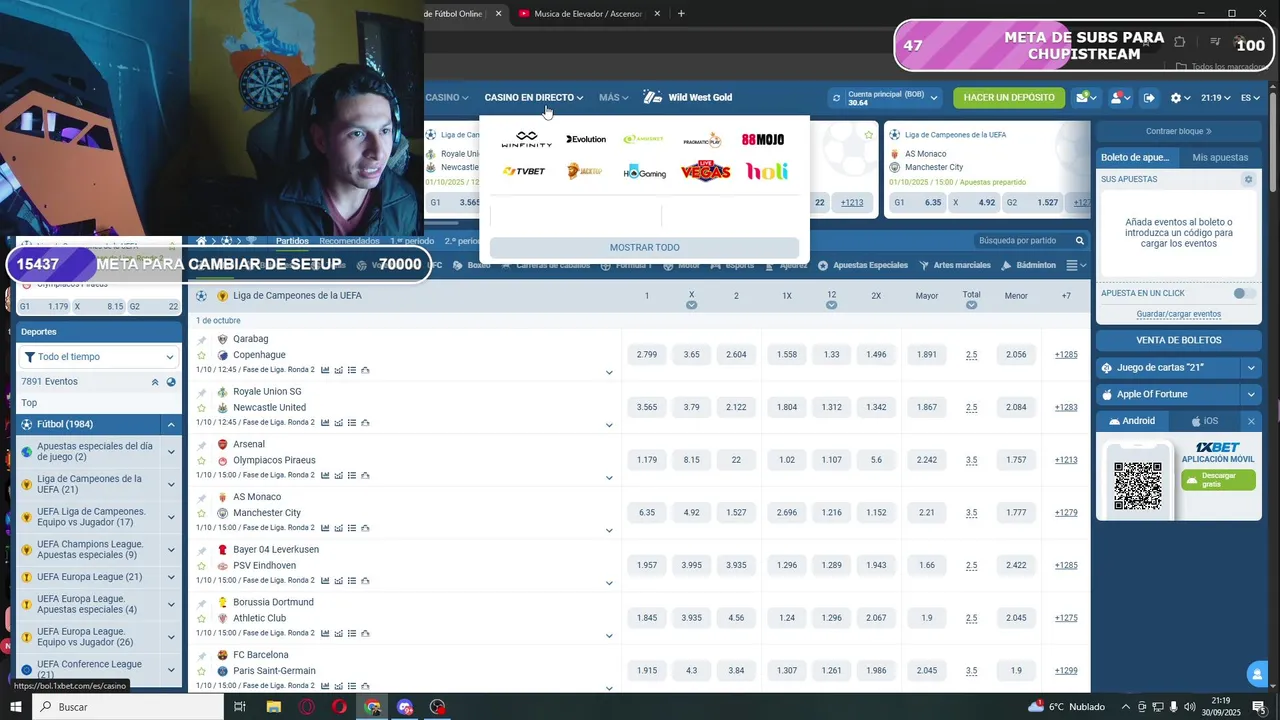Click the Windows Buscar search box
The width and height of the screenshot is (1280, 720).
pyautogui.click(x=128, y=707)
